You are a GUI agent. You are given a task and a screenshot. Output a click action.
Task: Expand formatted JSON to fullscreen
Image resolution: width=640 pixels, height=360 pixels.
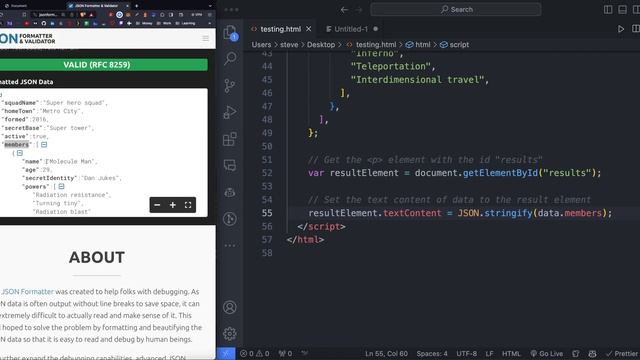point(188,205)
